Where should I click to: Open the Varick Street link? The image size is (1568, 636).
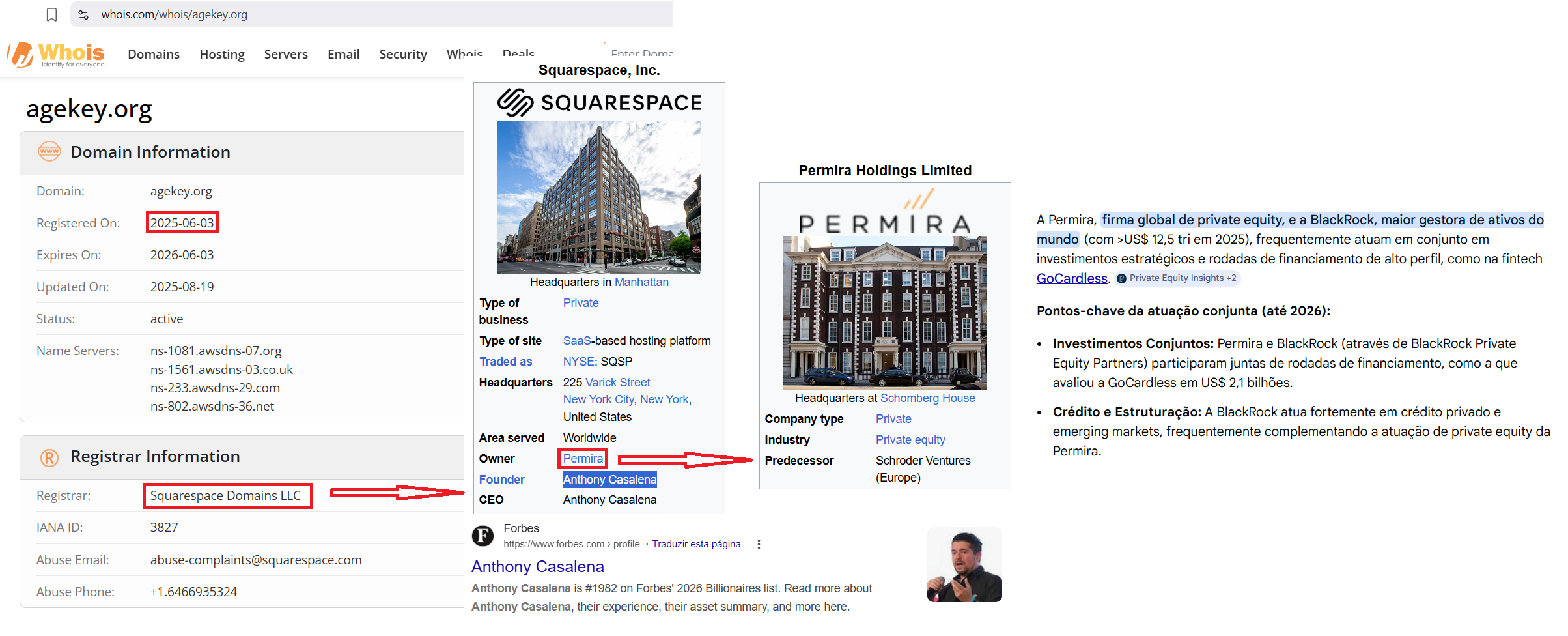[618, 383]
